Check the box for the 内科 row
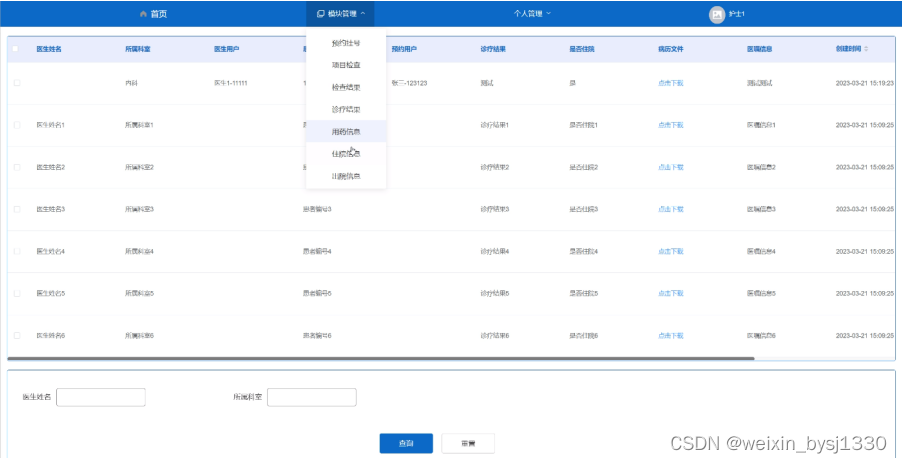This screenshot has width=902, height=463. click(x=17, y=83)
